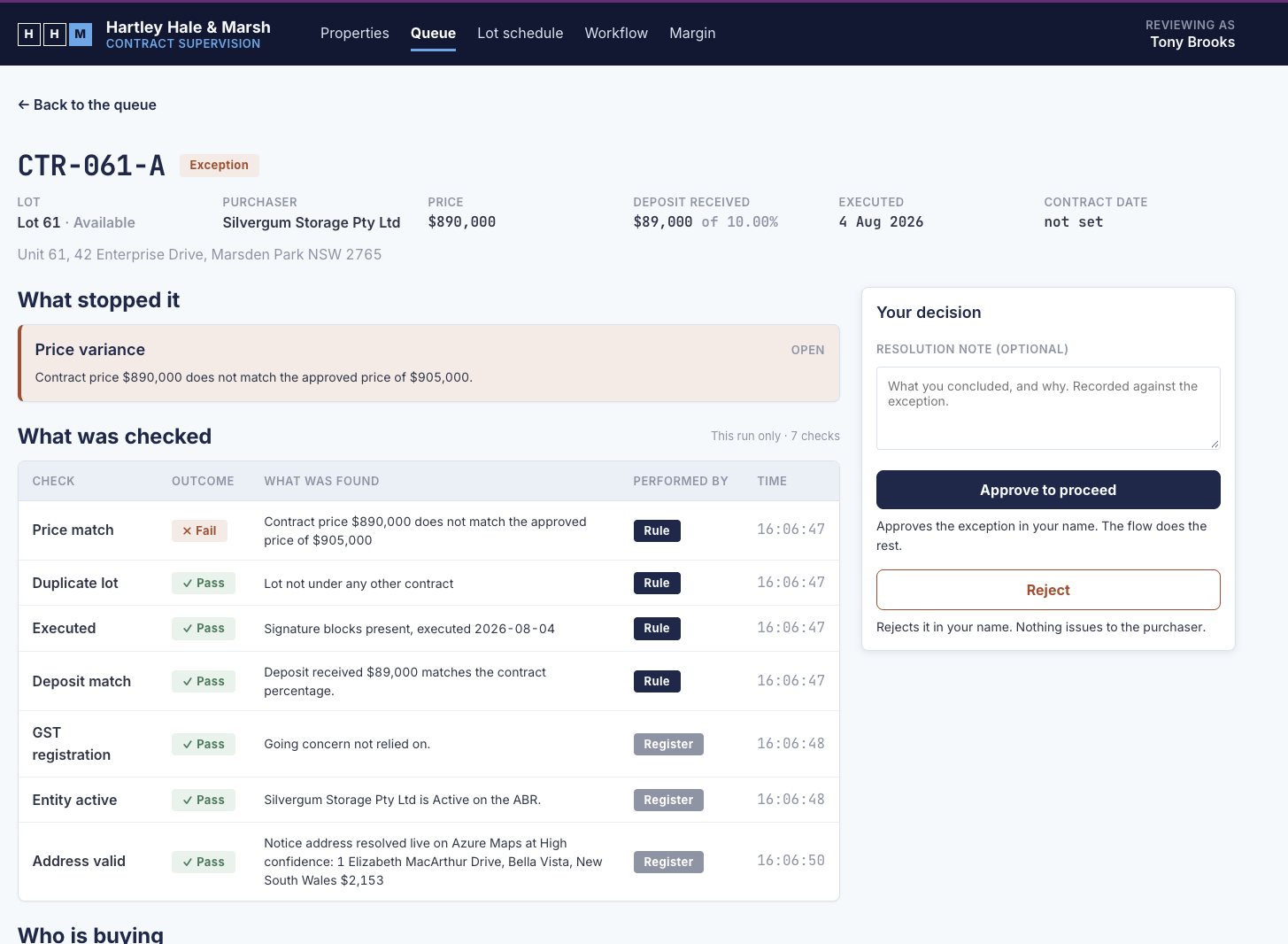The height and width of the screenshot is (944, 1288).
Task: Click the HHM logo in the header
Action: coord(55,35)
